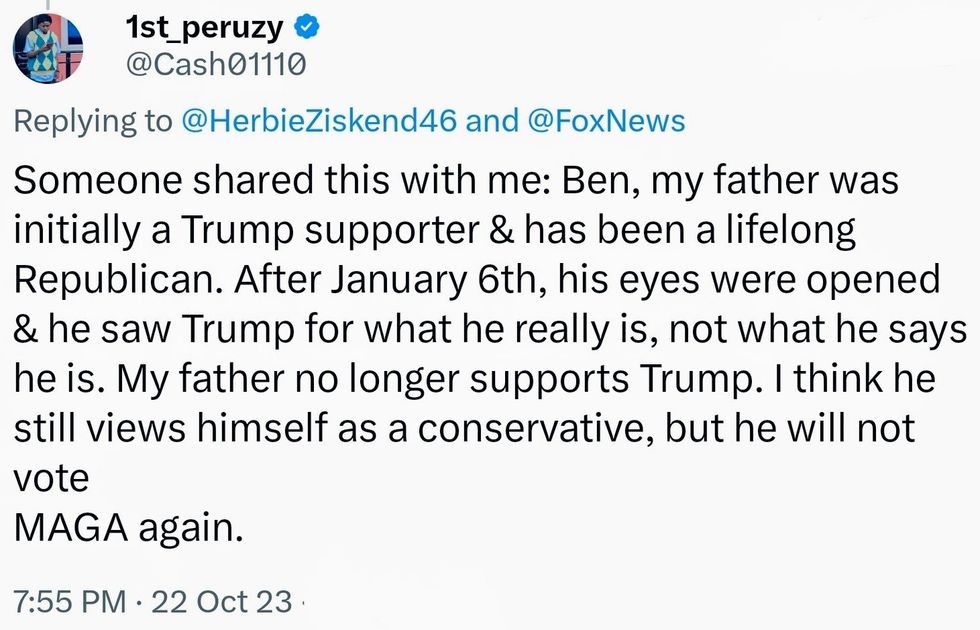Click the lone word "vote" line

pos(51,479)
